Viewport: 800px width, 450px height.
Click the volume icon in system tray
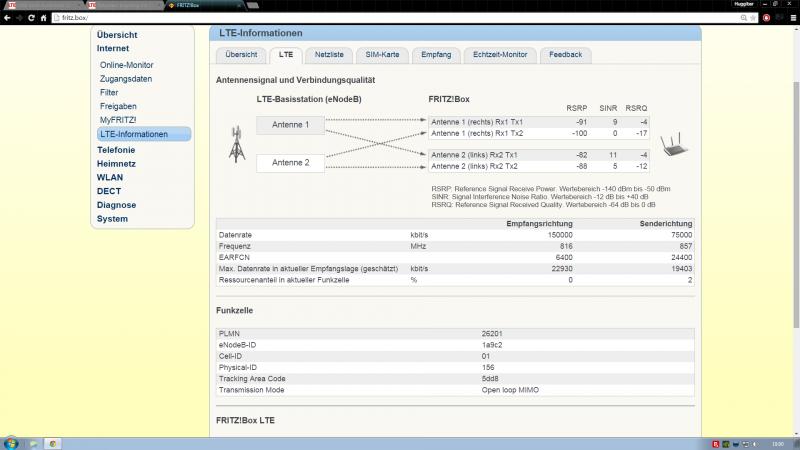click(755, 444)
